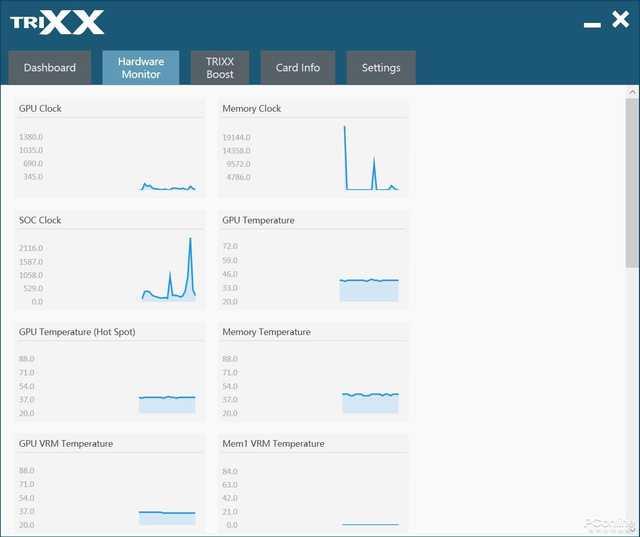
Task: Click the 19144.0 axis value in Memory Clock
Action: pyautogui.click(x=236, y=138)
